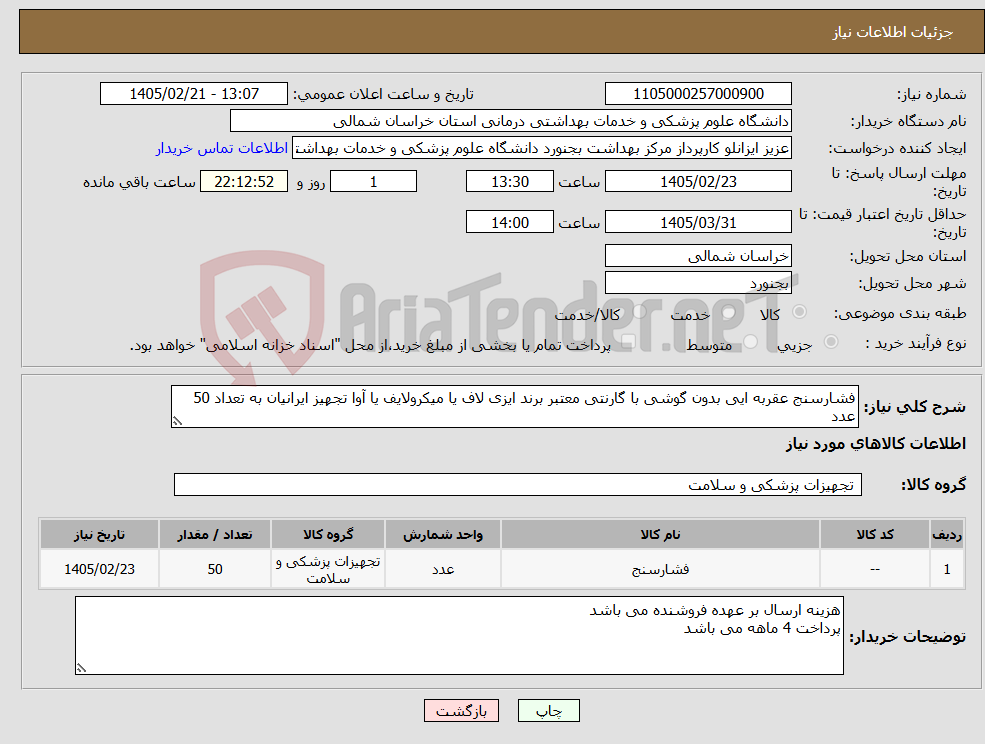Select the متوسط purchase type radio
Viewport: 985px width, 744px height.
click(x=751, y=342)
